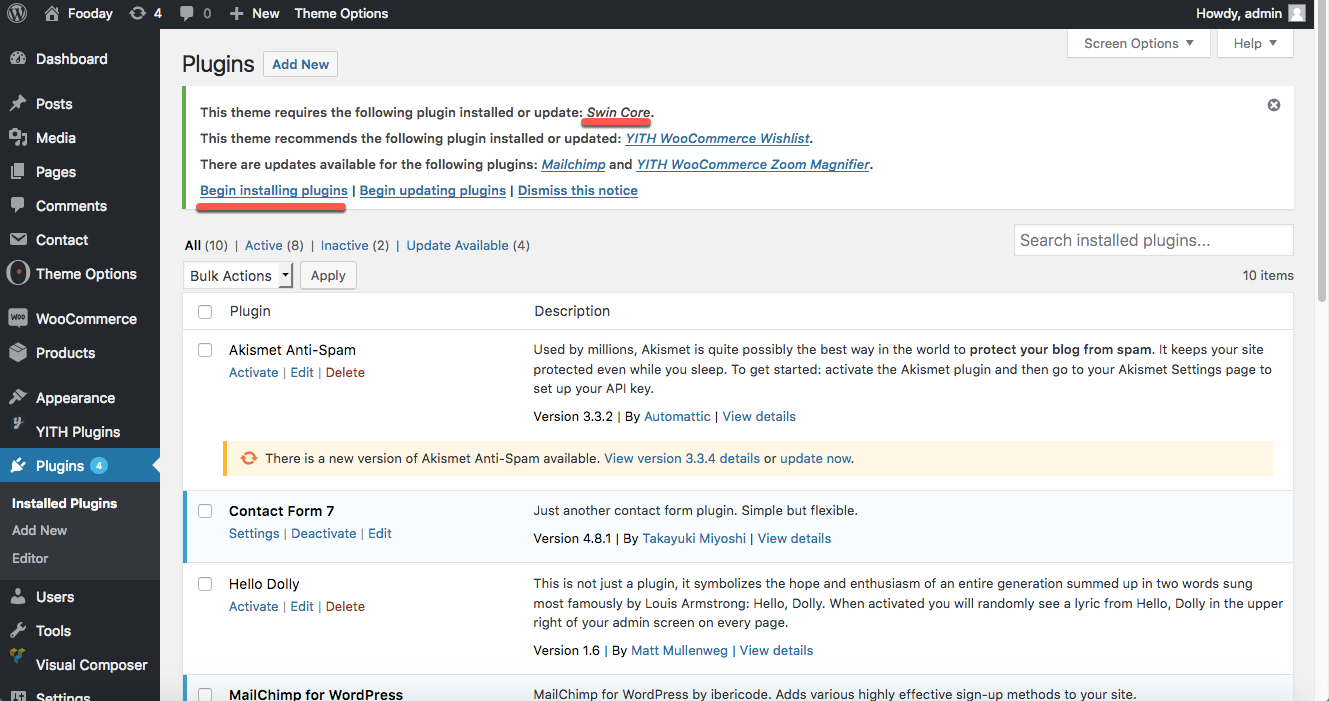Screen dimensions: 1329x701
Task: Click the Plugins plug icon
Action: coord(18,466)
